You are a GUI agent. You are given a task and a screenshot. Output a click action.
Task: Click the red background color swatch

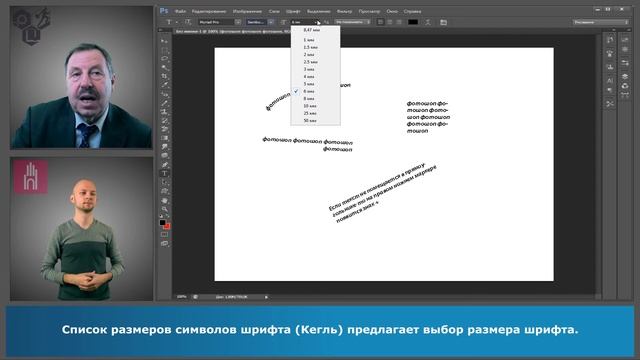(x=167, y=226)
